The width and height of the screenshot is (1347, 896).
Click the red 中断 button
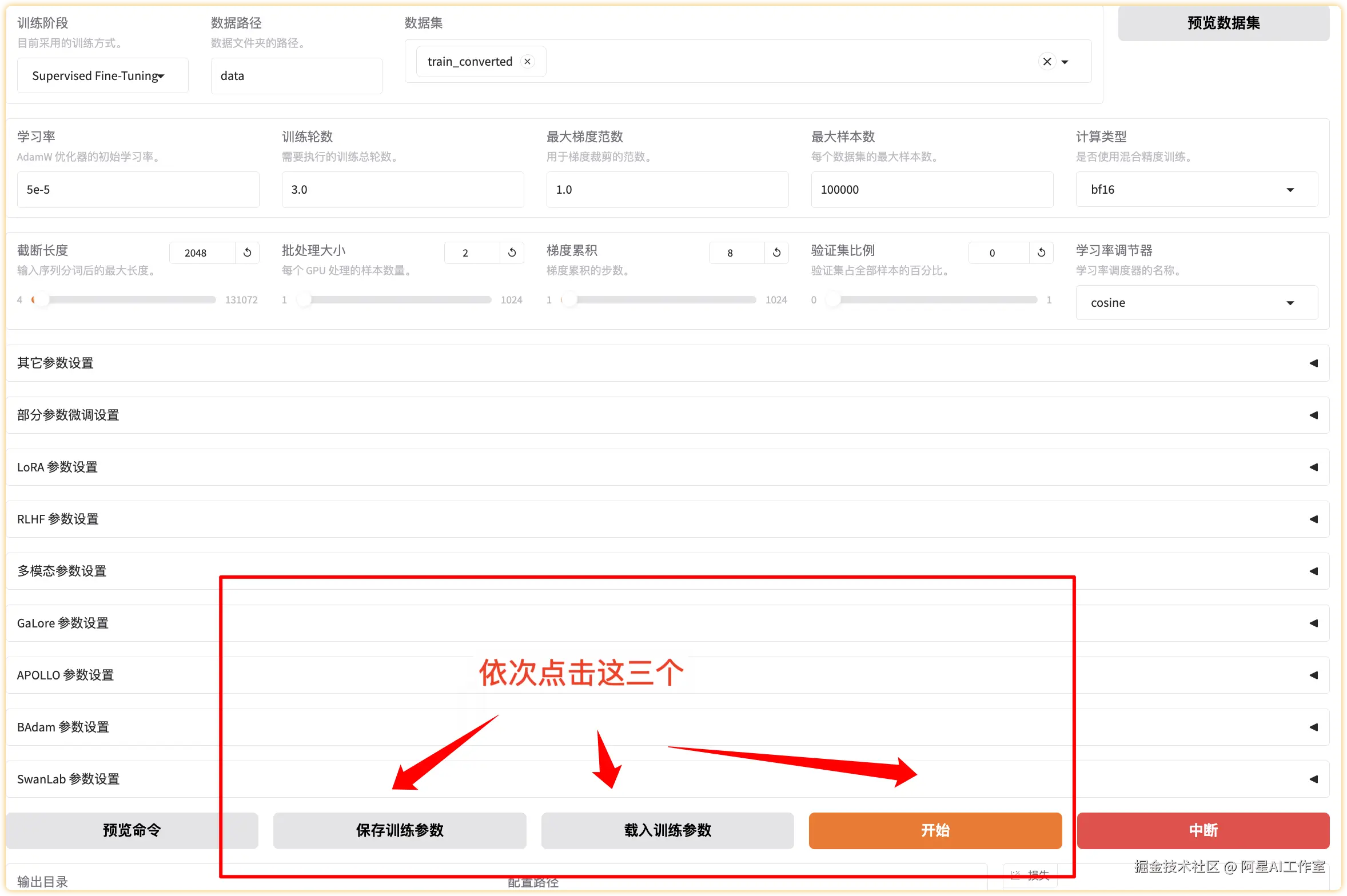pos(1203,830)
